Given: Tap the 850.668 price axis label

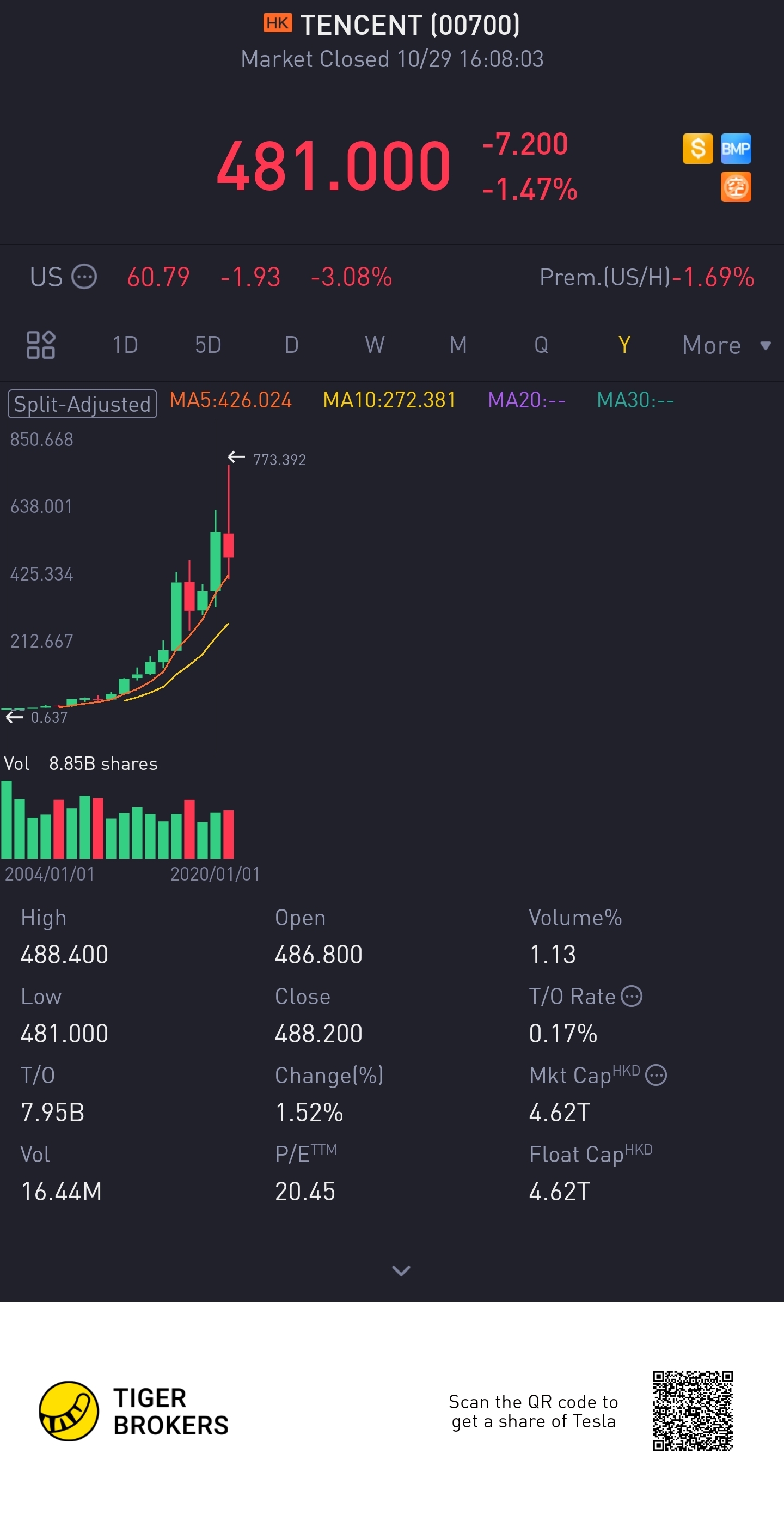Looking at the screenshot, I should [41, 440].
